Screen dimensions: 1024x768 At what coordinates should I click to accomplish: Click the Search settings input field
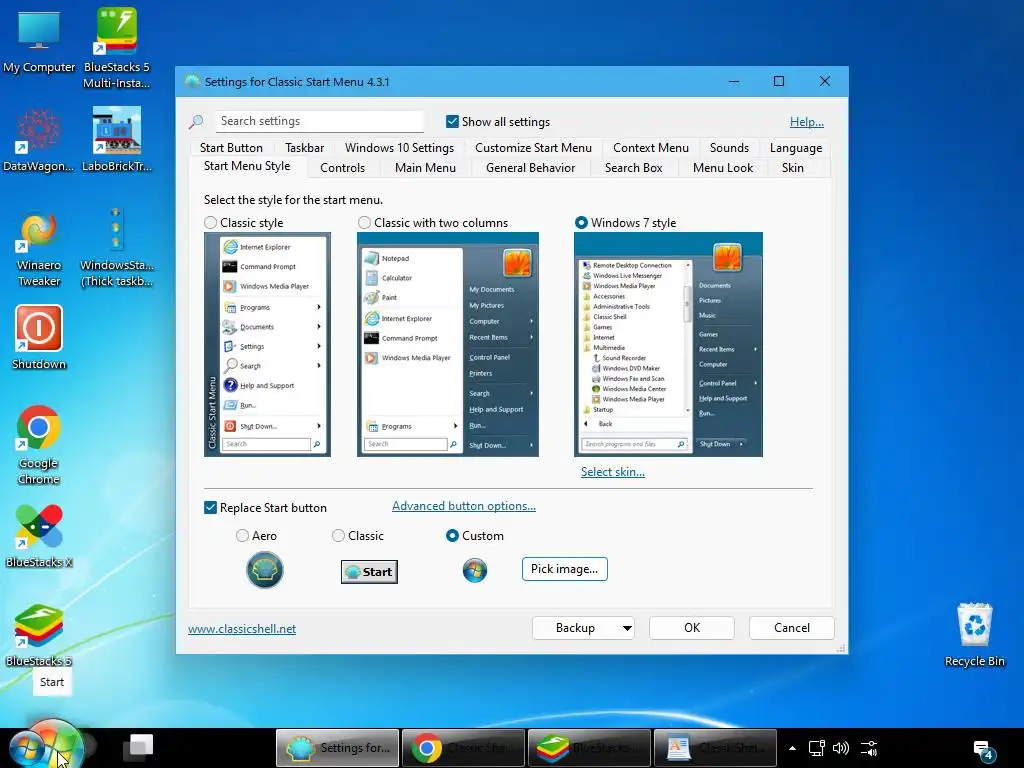point(319,121)
